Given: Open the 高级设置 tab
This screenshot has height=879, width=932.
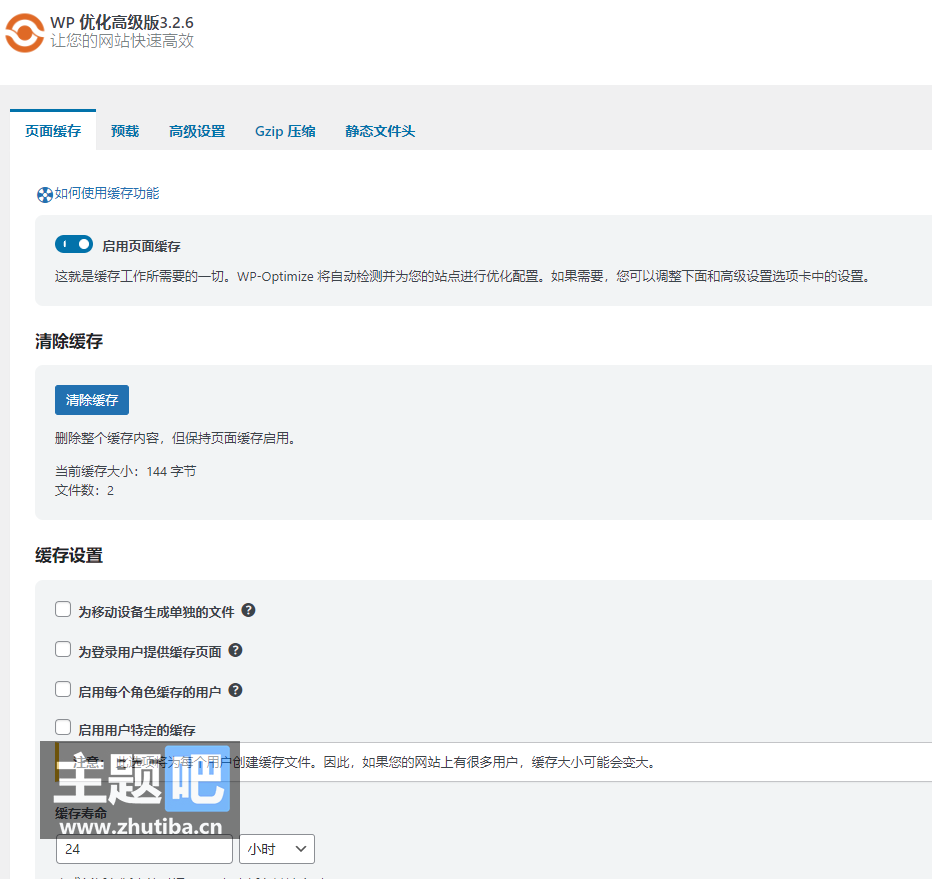Looking at the screenshot, I should (x=197, y=131).
